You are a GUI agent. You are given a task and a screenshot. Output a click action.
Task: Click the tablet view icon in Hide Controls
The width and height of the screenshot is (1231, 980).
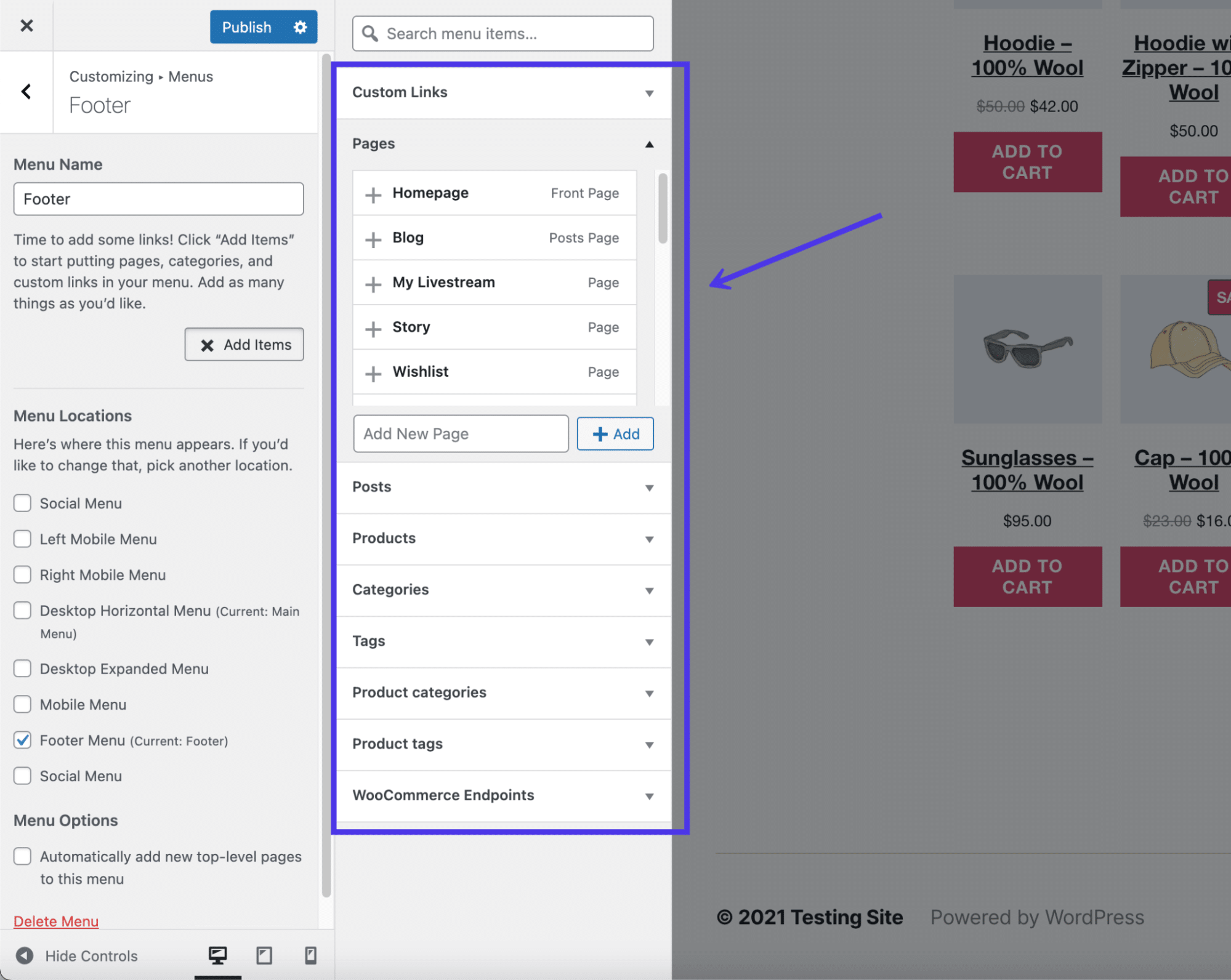[264, 955]
